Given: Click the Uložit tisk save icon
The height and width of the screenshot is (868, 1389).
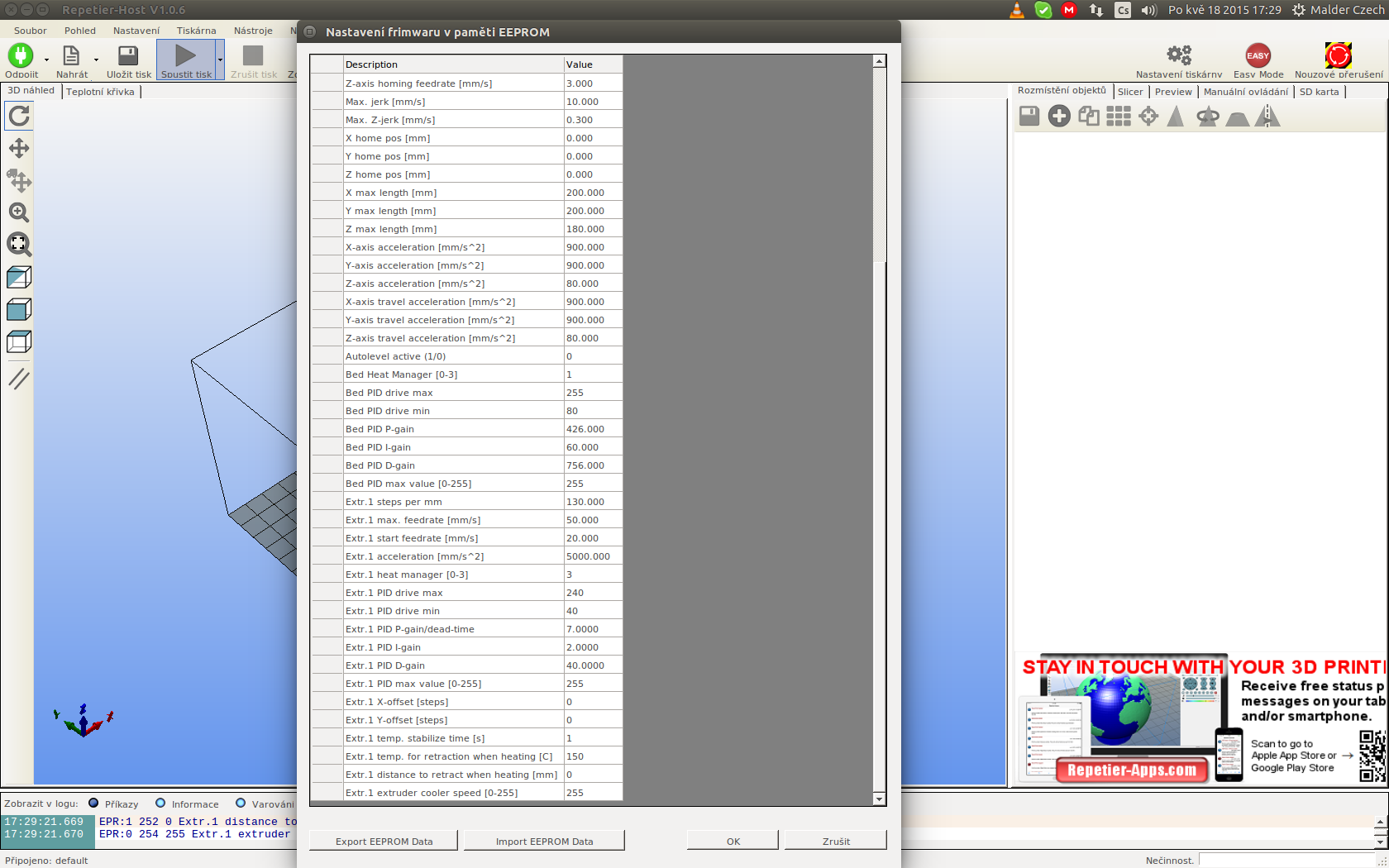Looking at the screenshot, I should tap(128, 55).
